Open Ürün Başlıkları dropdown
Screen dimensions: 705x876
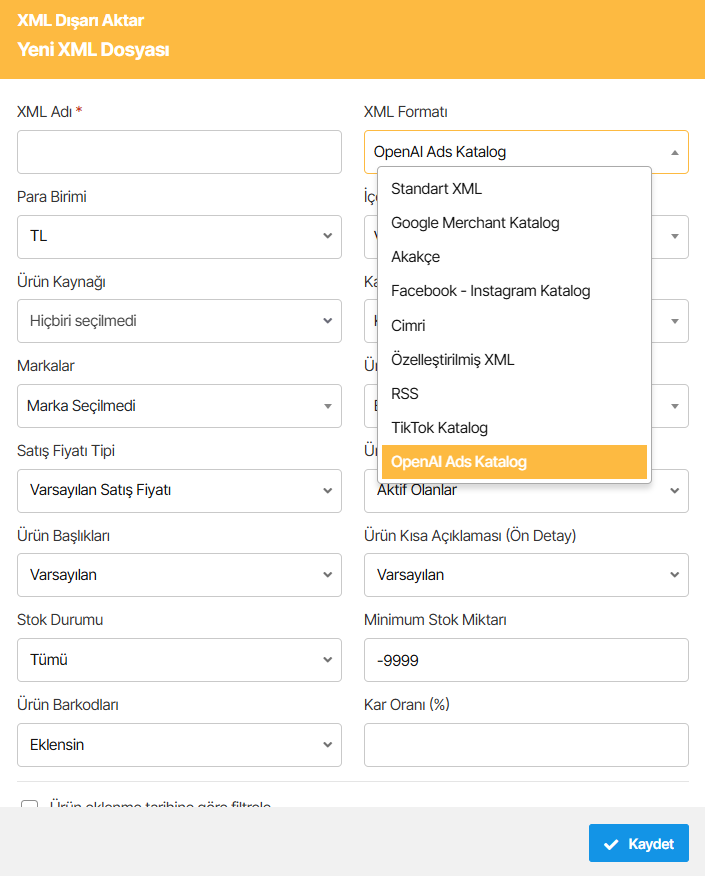click(179, 575)
